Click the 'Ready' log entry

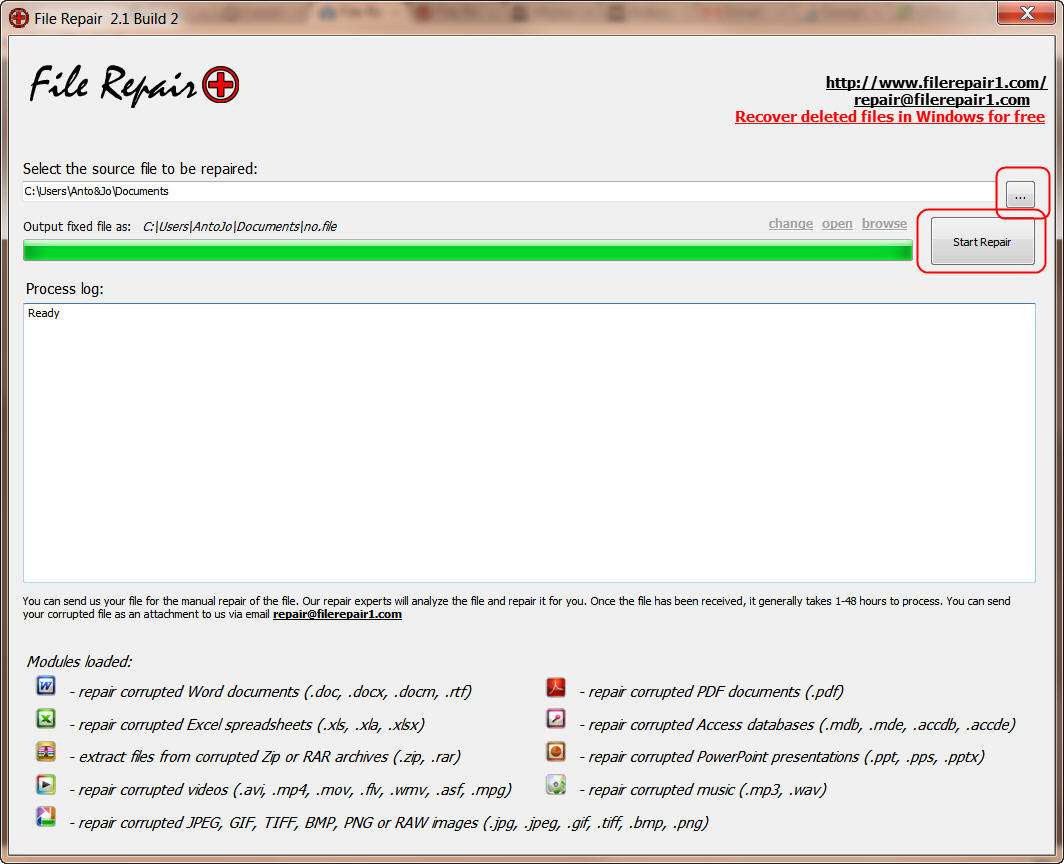[43, 313]
